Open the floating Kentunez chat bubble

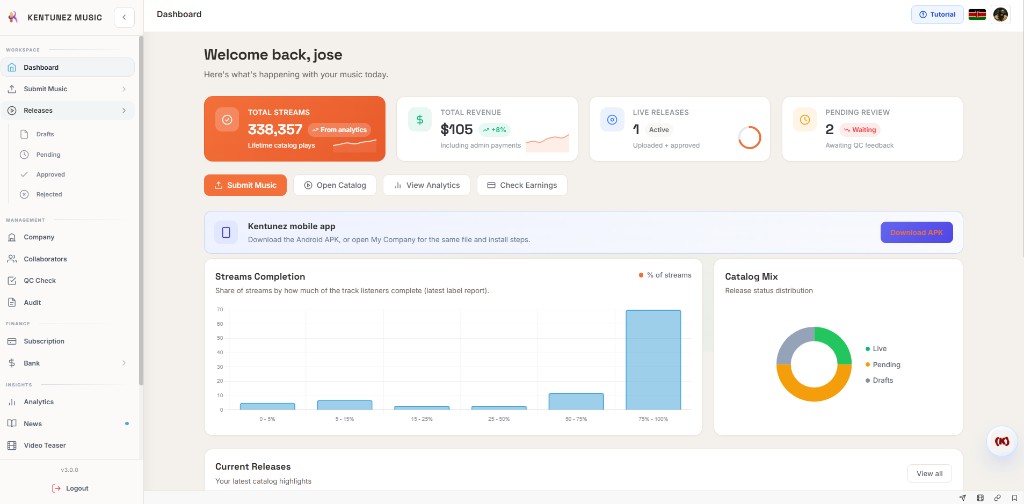click(1002, 441)
